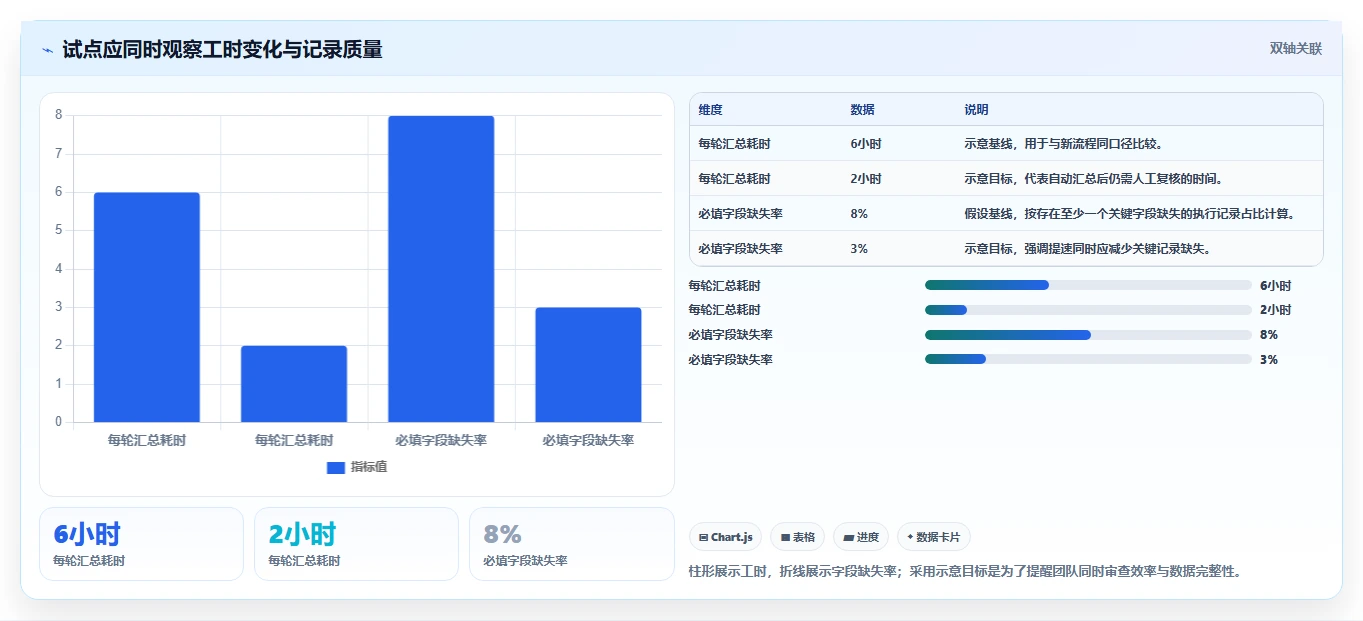The height and width of the screenshot is (621, 1363).
Task: Toggle the 指标值 legend color box
Action: pyautogui.click(x=336, y=468)
